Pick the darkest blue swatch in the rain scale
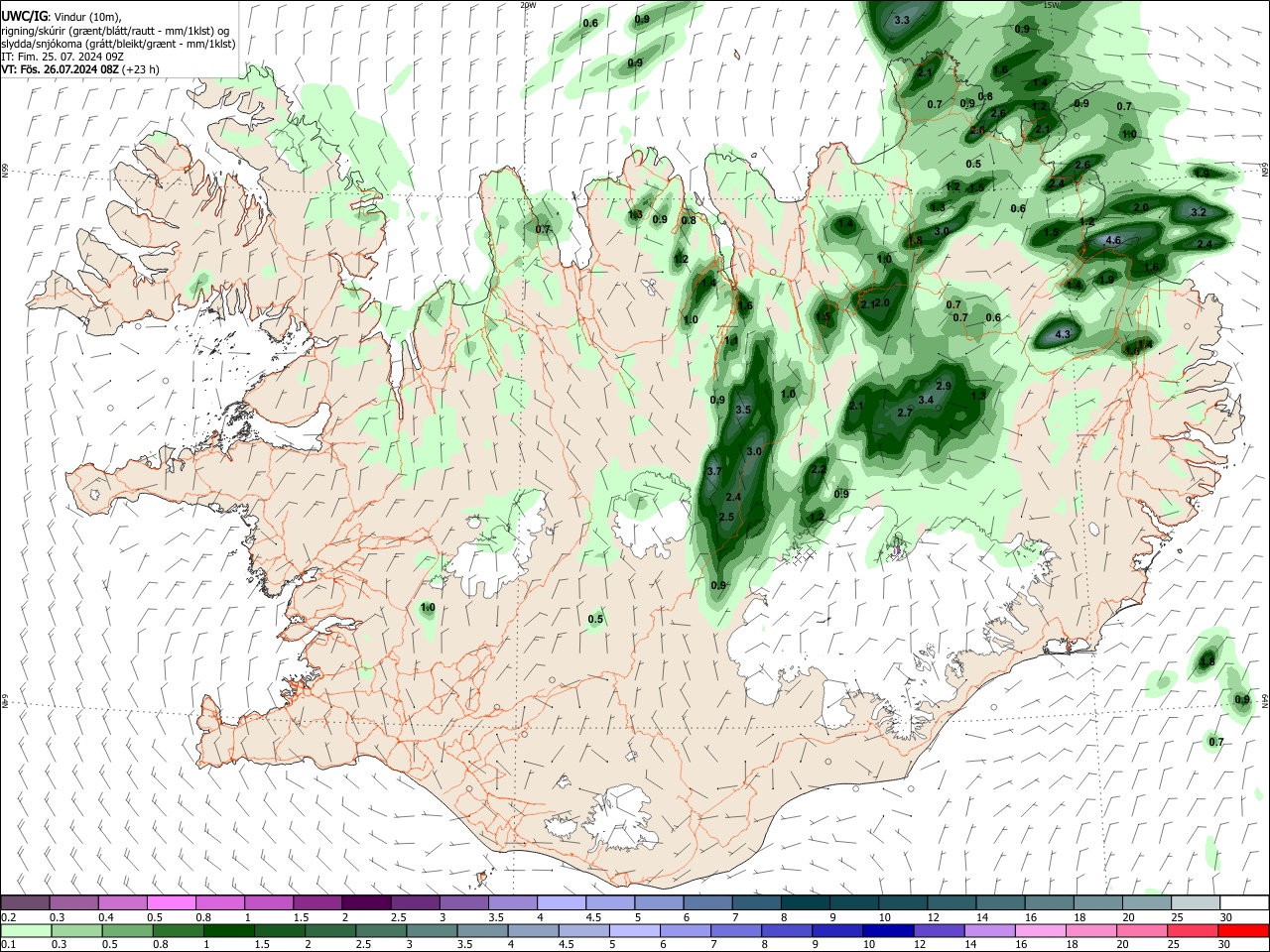 pyautogui.click(x=886, y=930)
